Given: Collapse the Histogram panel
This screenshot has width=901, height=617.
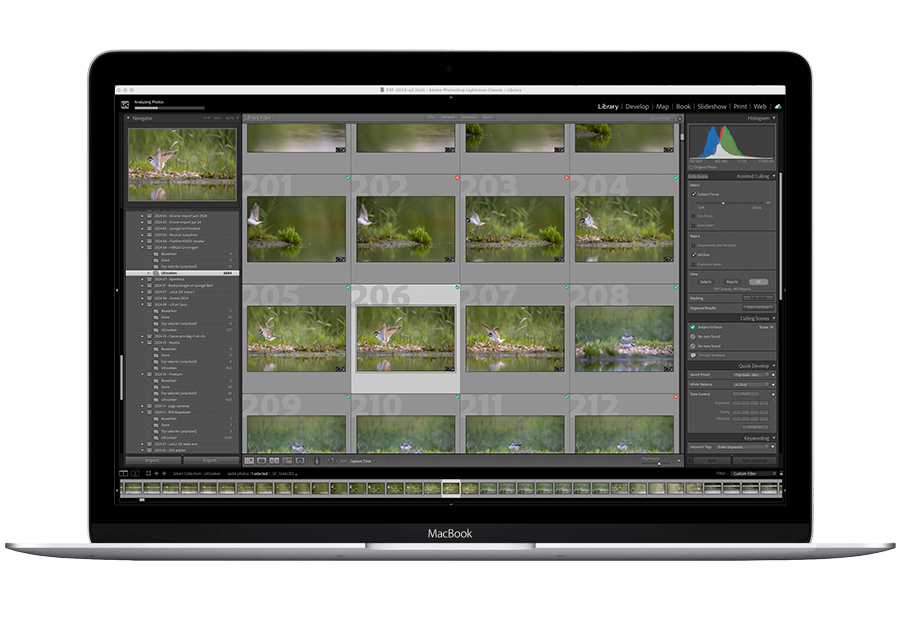Looking at the screenshot, I should point(774,118).
